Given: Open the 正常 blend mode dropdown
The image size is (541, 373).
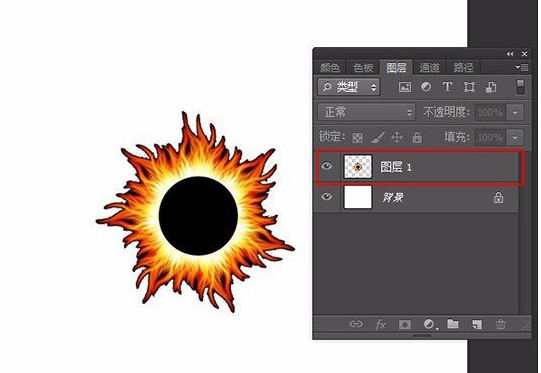Looking at the screenshot, I should click(x=366, y=112).
